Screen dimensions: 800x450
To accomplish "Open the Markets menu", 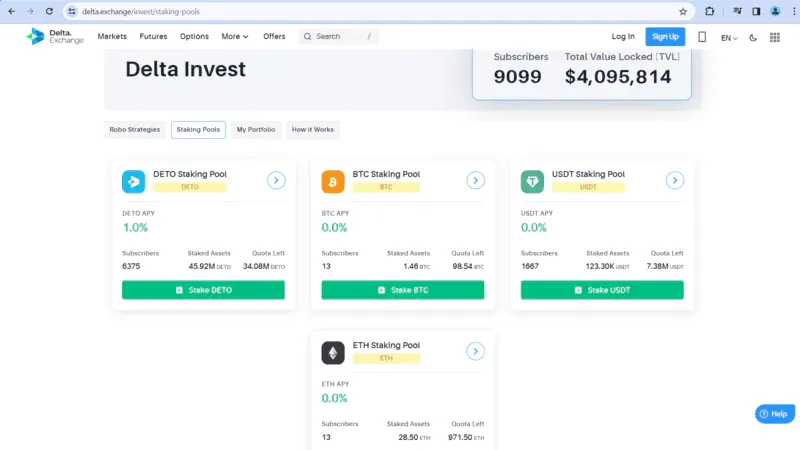I will point(112,36).
